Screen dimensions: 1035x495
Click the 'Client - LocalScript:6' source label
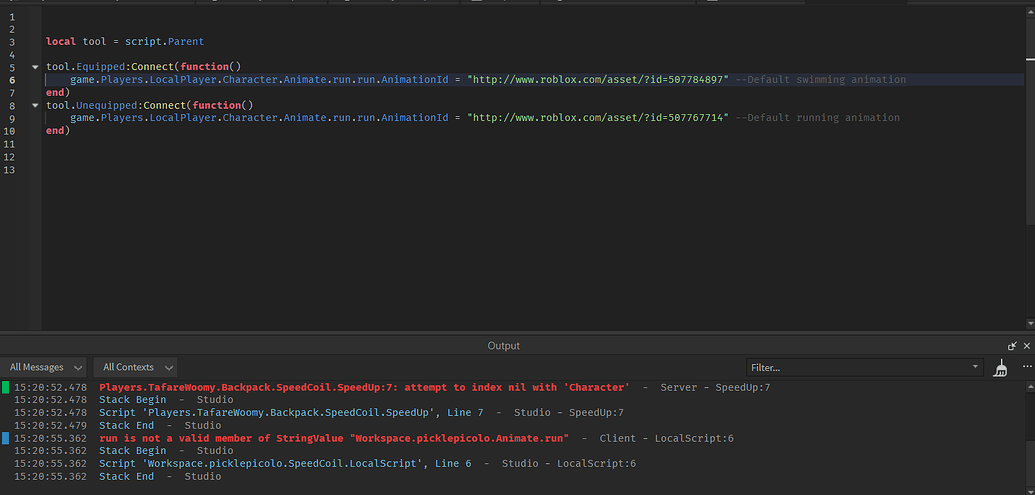click(x=667, y=438)
